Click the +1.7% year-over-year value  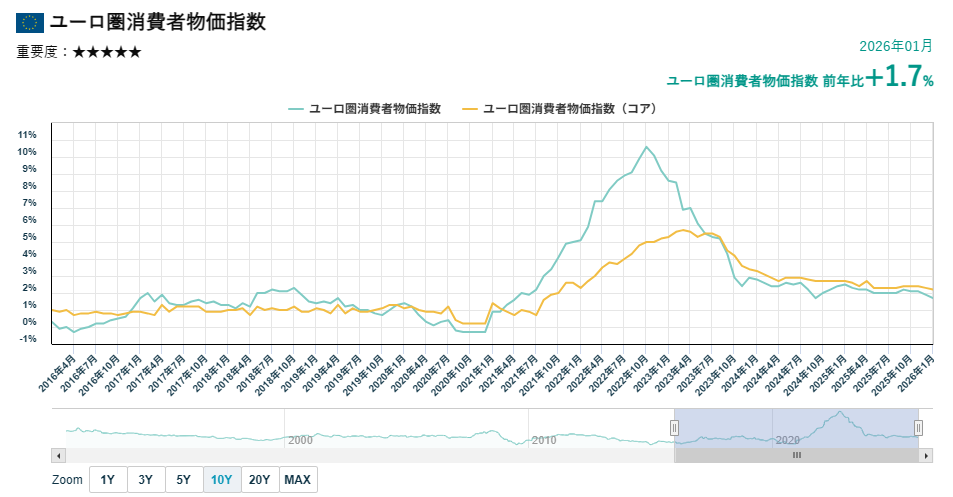coord(900,77)
